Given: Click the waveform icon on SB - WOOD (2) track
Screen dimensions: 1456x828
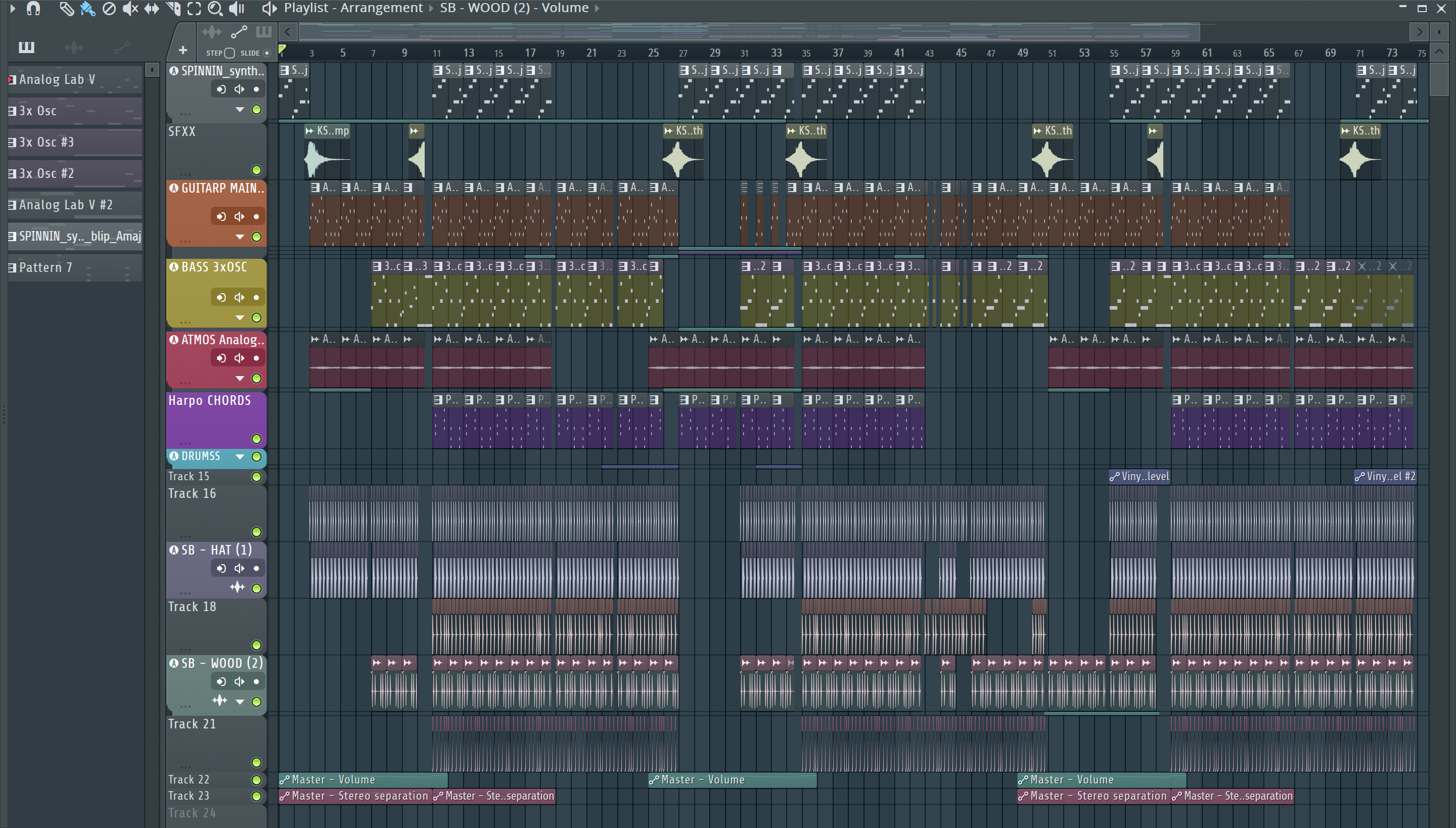Looking at the screenshot, I should (219, 701).
